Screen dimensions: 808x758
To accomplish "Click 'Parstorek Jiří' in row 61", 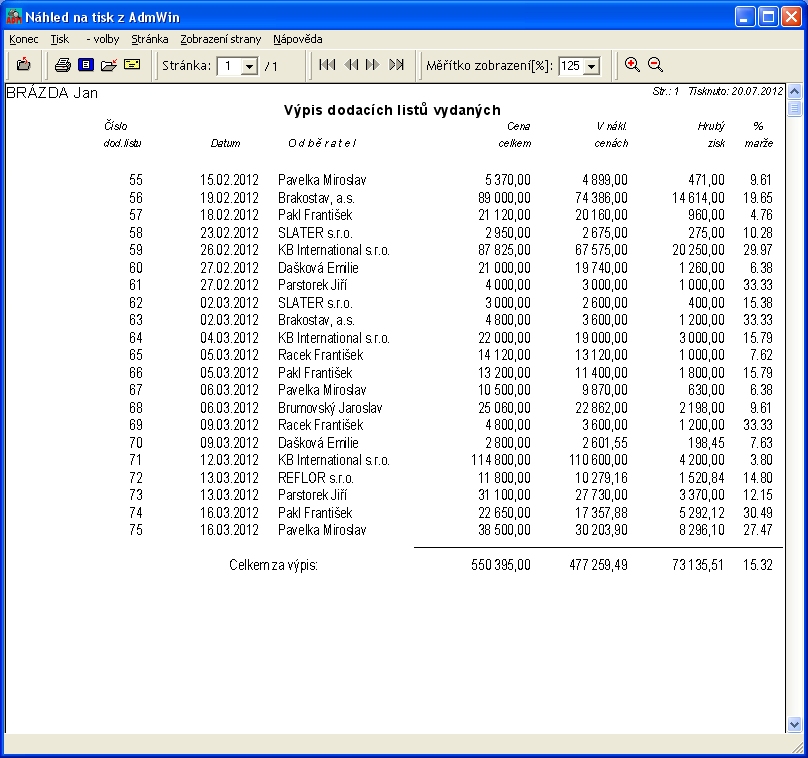I will [312, 285].
